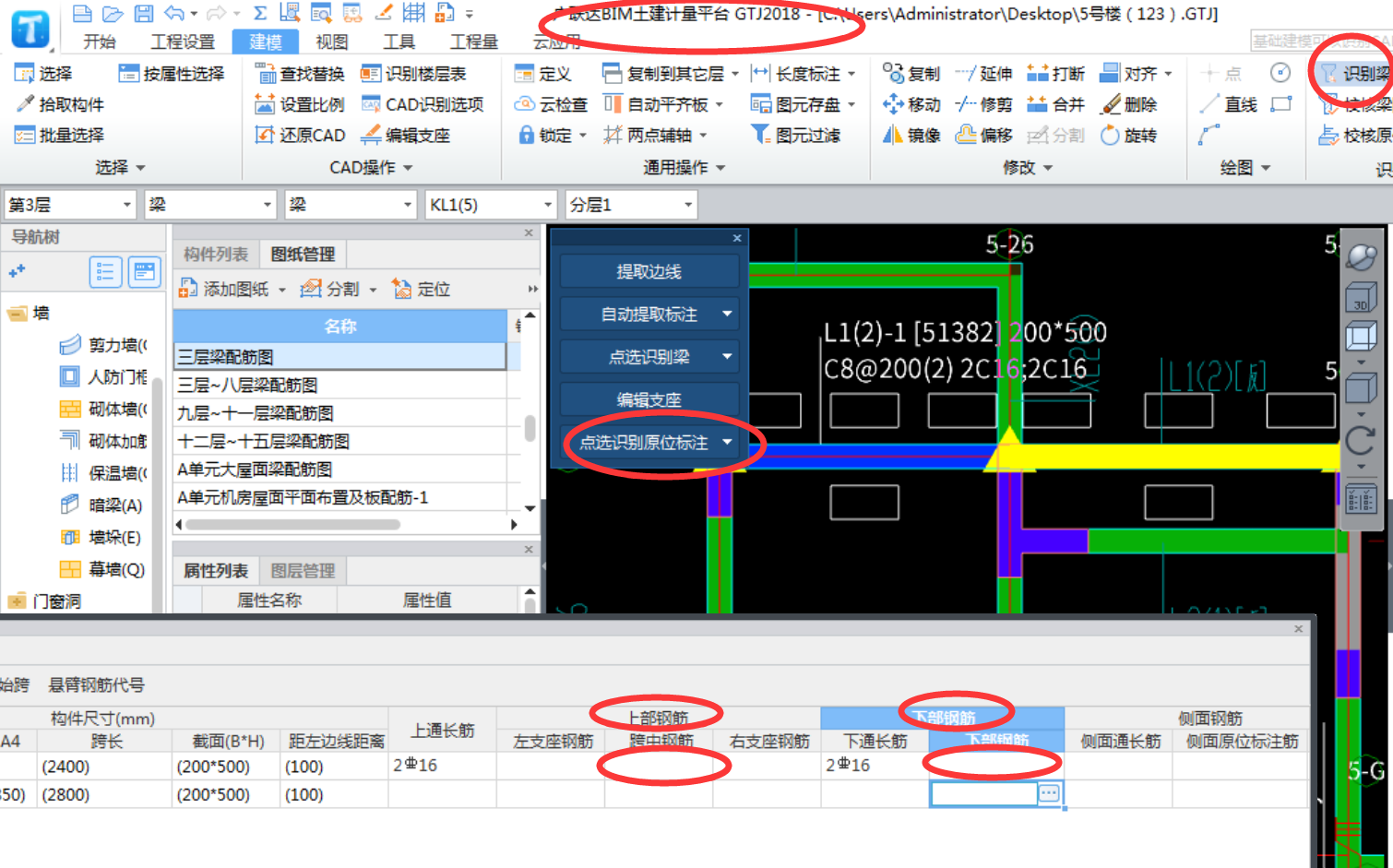Open the file folder icon in top toolbar
The image size is (1393, 868).
coord(113,13)
